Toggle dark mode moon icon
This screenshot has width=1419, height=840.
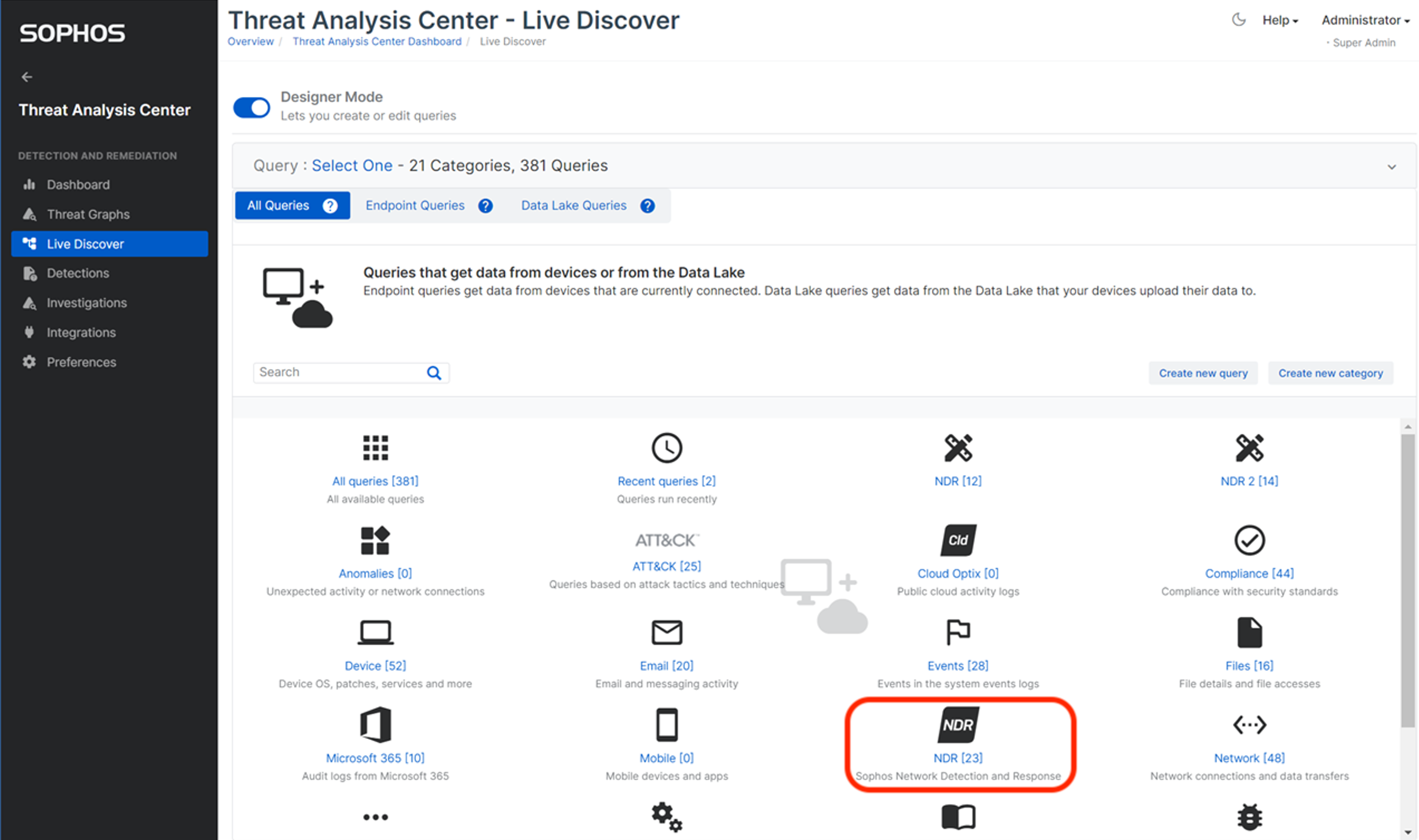click(x=1238, y=20)
